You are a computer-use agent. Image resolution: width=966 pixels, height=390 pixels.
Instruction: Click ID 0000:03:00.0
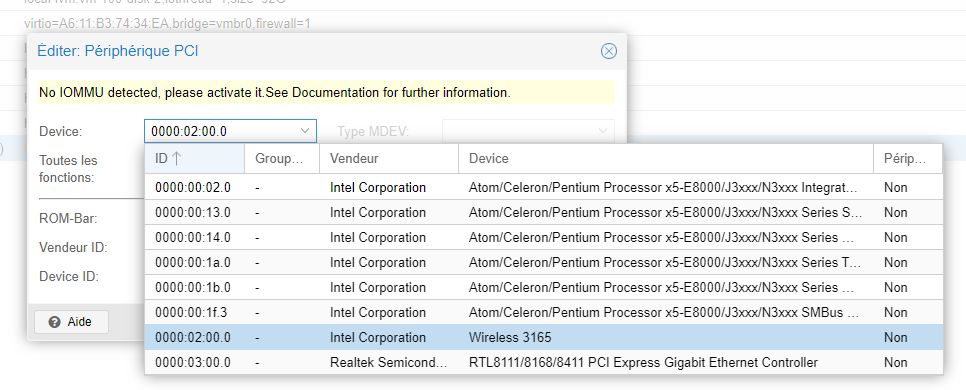[193, 362]
